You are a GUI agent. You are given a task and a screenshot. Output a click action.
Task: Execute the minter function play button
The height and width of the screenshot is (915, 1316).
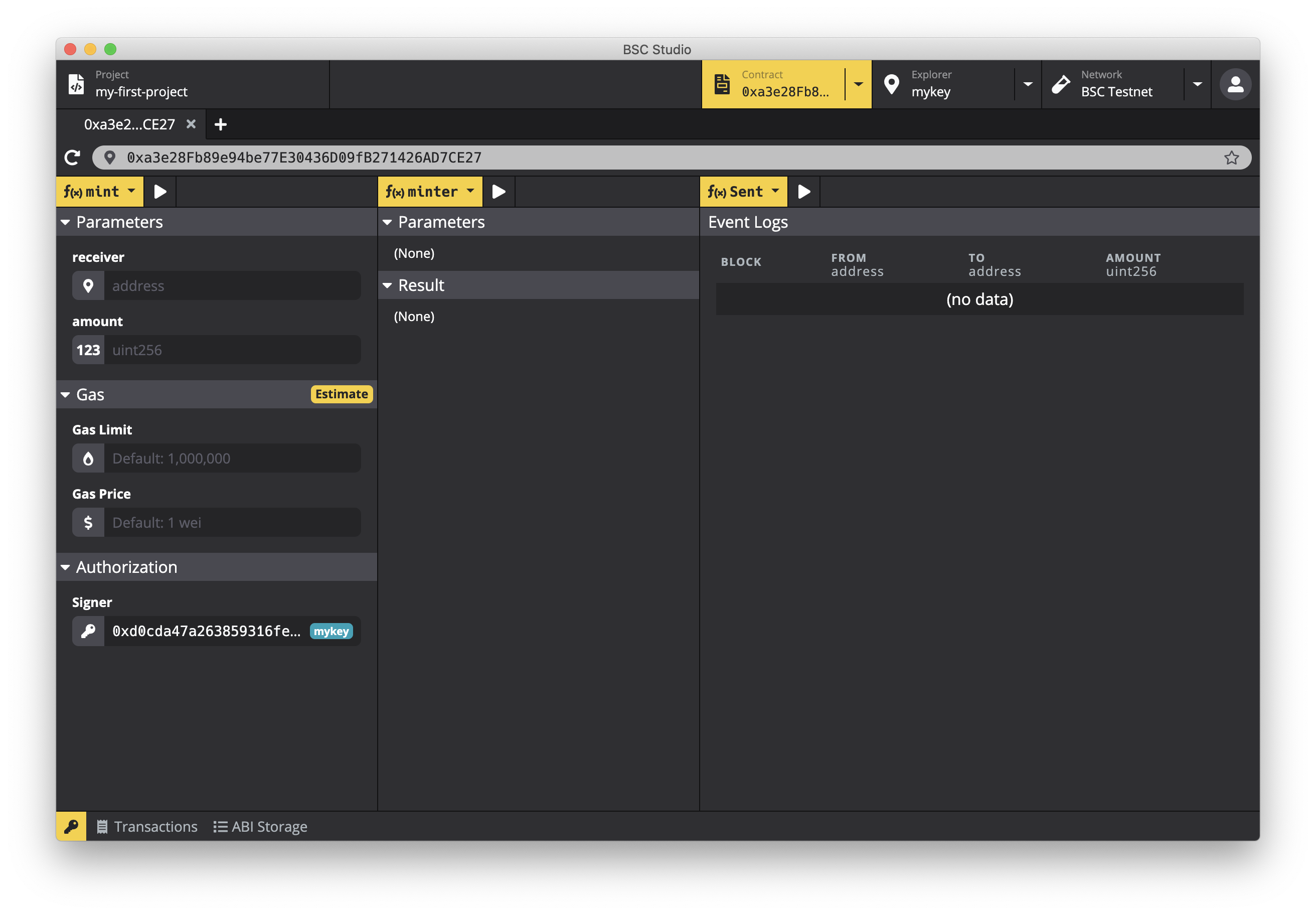[x=499, y=192]
